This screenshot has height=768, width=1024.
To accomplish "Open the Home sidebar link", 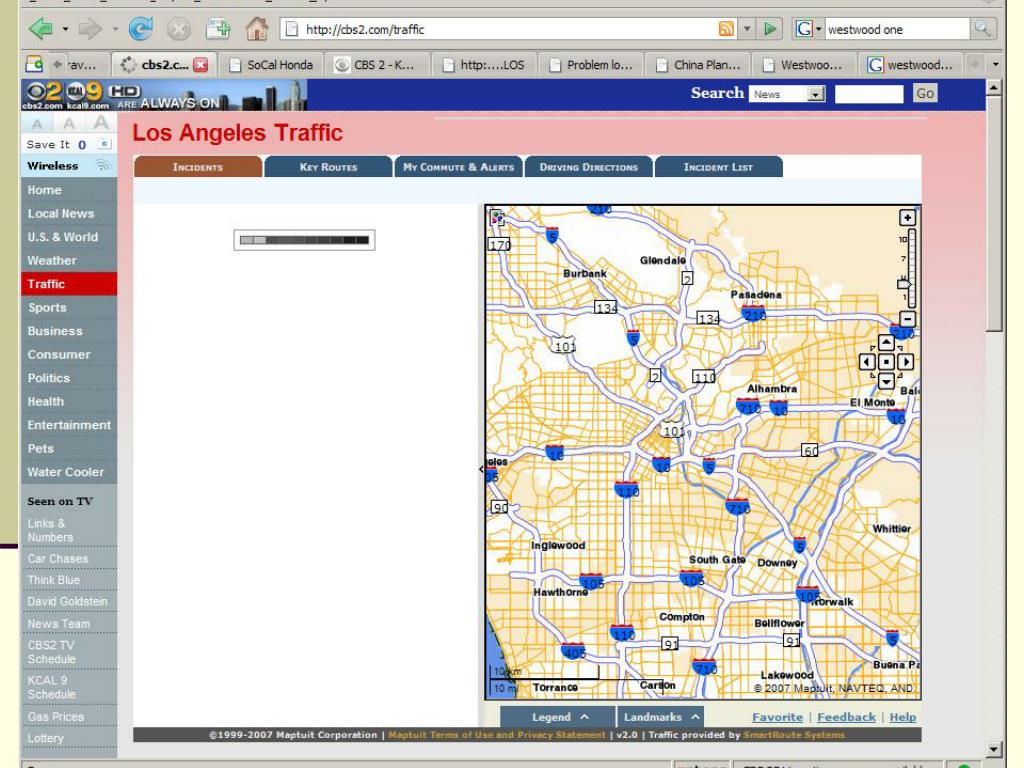I will [x=69, y=190].
